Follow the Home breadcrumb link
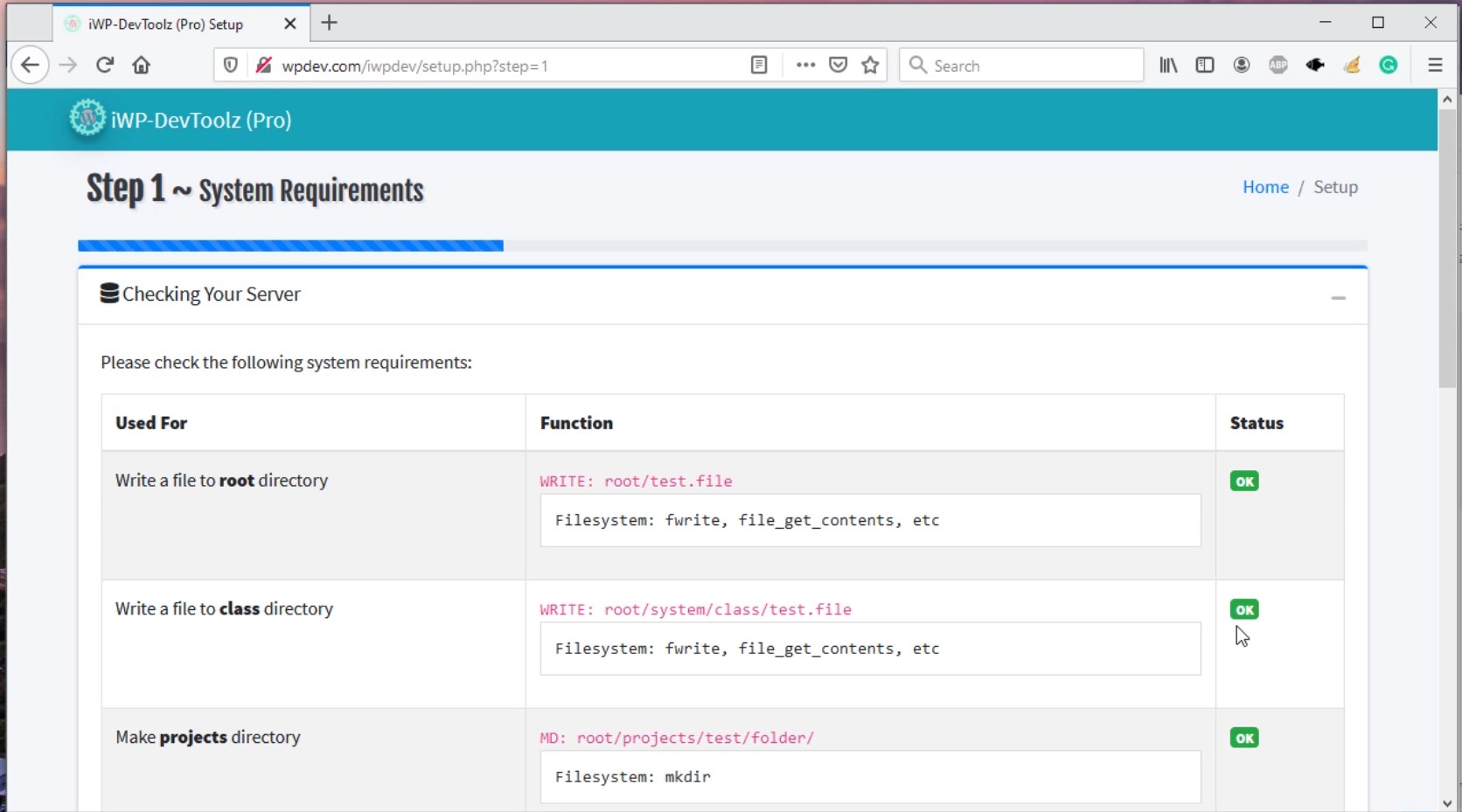1462x812 pixels. pyautogui.click(x=1265, y=187)
